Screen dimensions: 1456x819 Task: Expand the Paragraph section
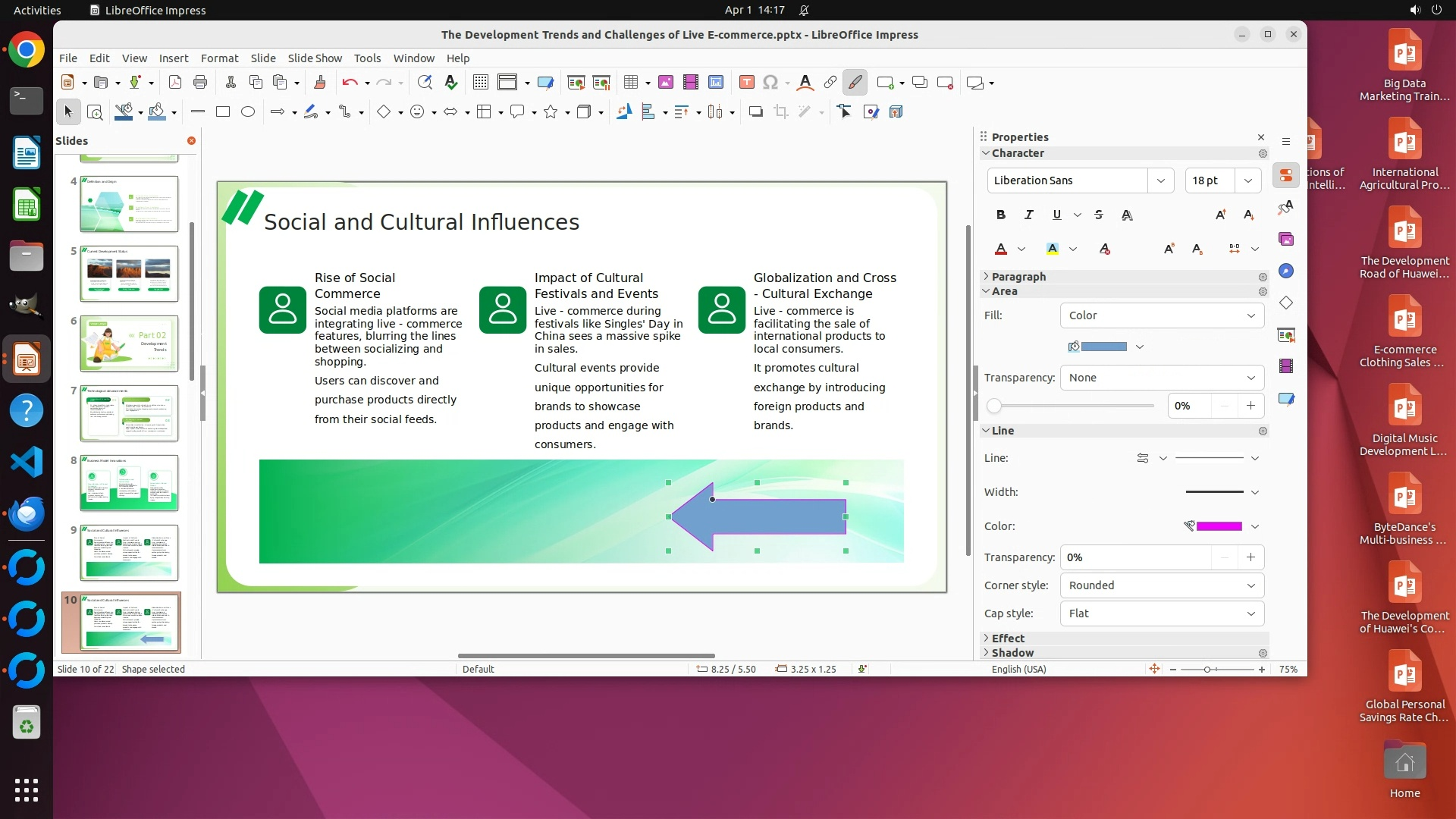[1018, 277]
